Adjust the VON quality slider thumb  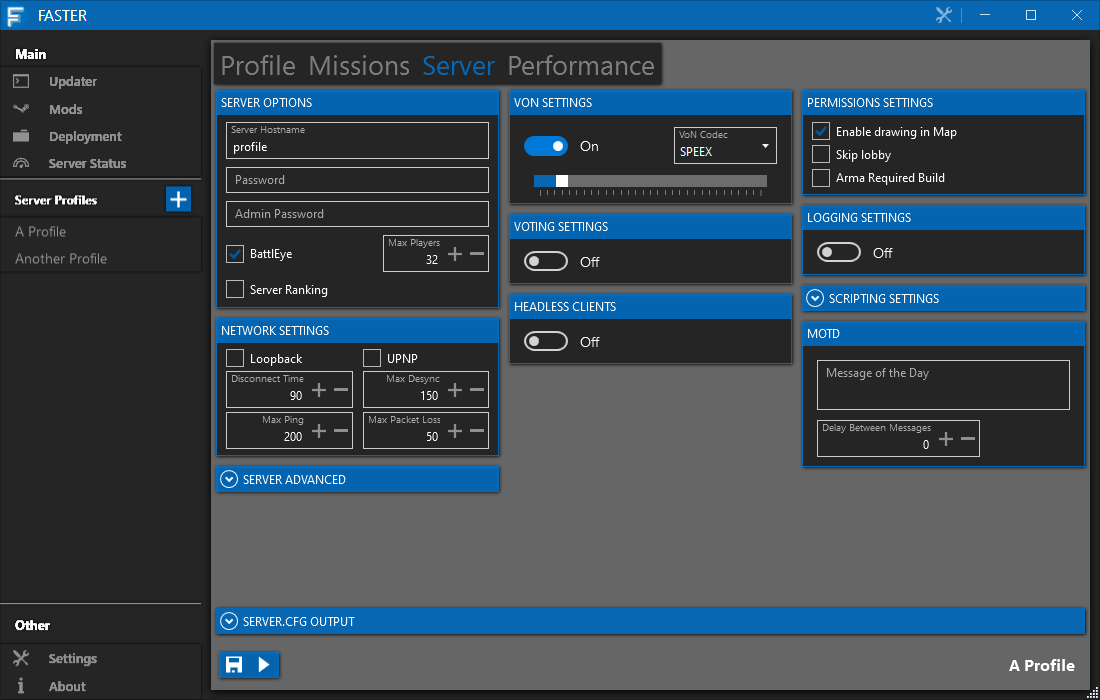562,181
